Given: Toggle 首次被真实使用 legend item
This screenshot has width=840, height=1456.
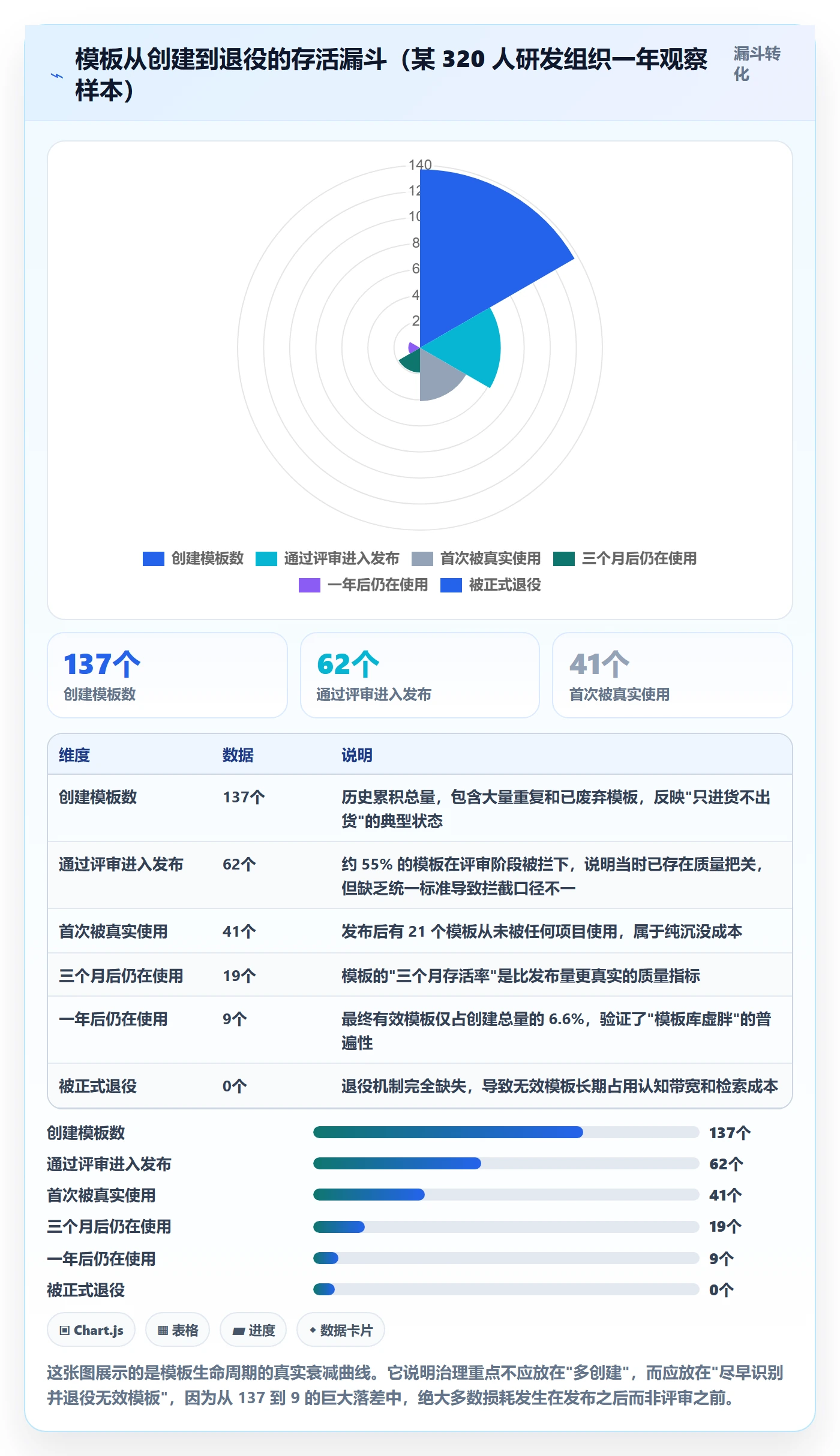Looking at the screenshot, I should [x=476, y=559].
